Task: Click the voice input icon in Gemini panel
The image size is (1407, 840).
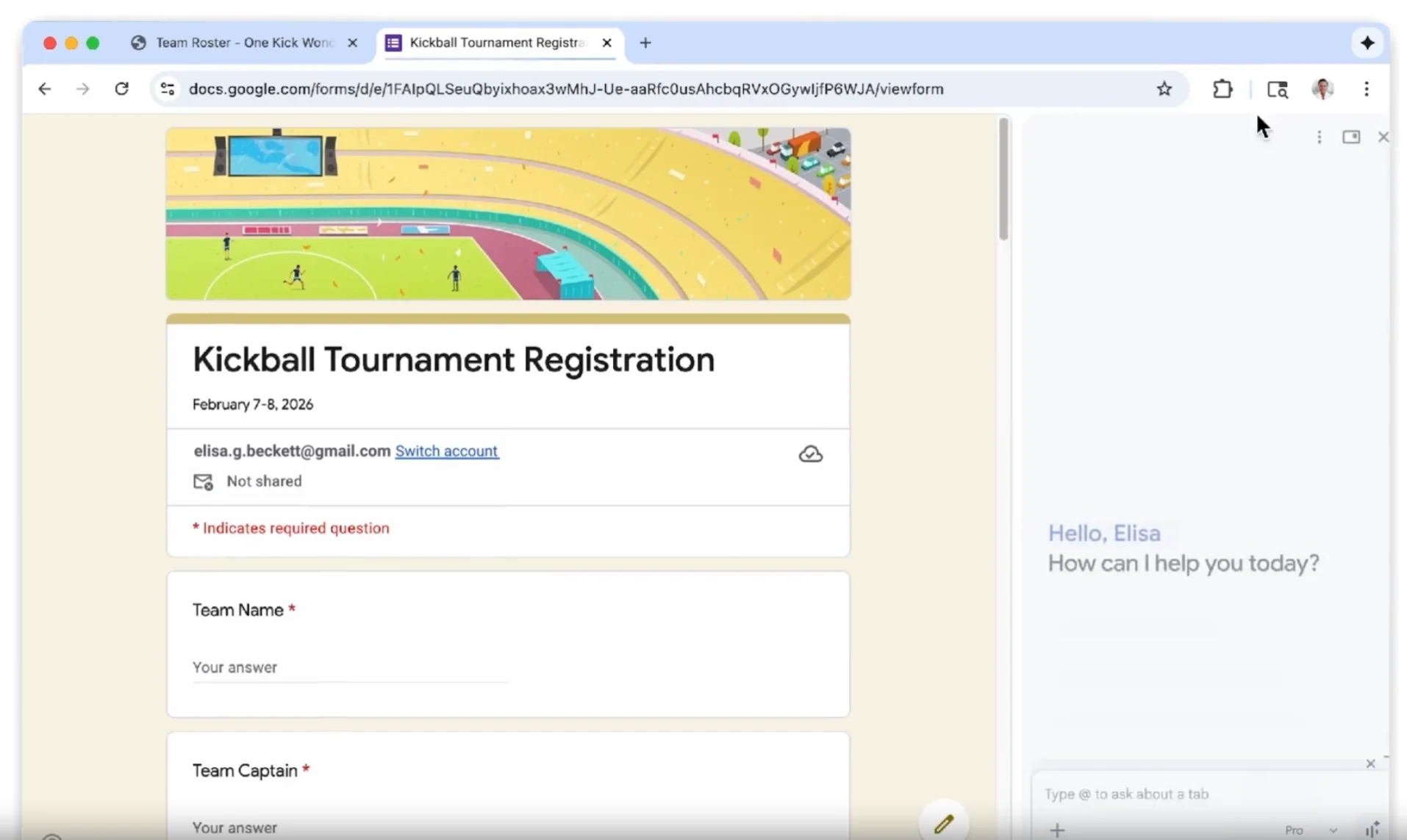Action: pyautogui.click(x=1372, y=830)
